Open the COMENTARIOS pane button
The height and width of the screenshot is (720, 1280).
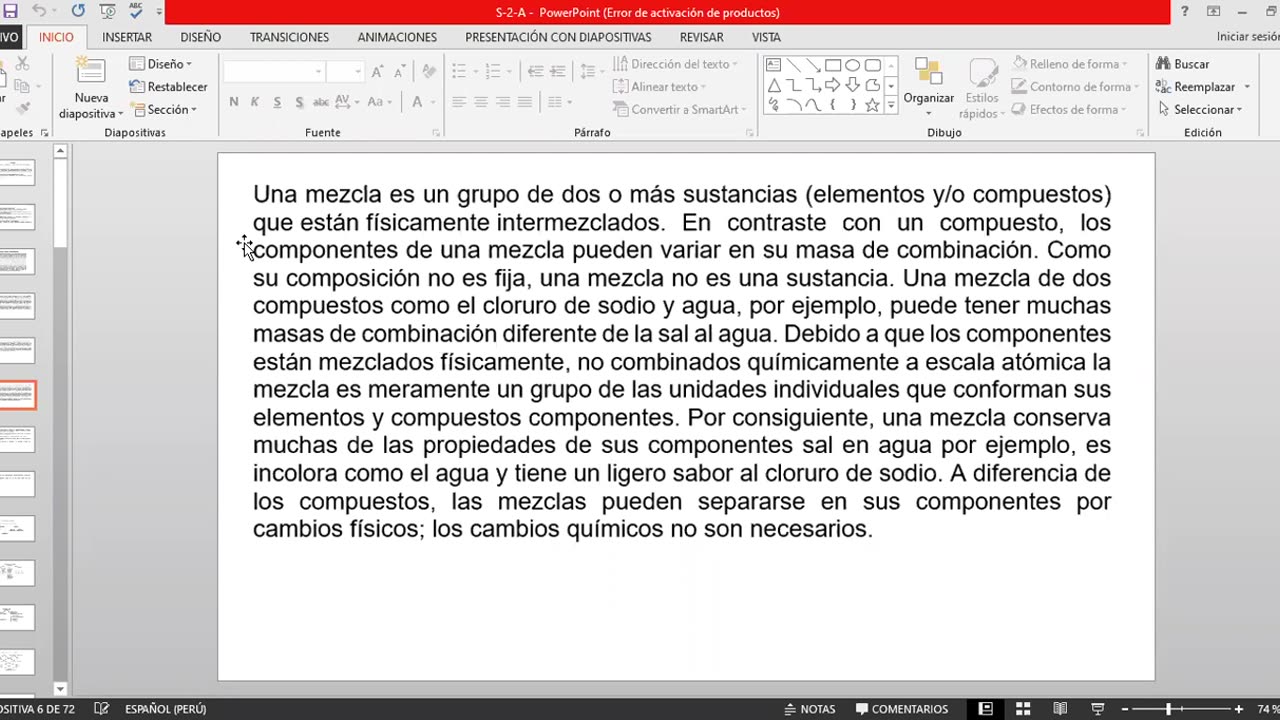(x=902, y=709)
